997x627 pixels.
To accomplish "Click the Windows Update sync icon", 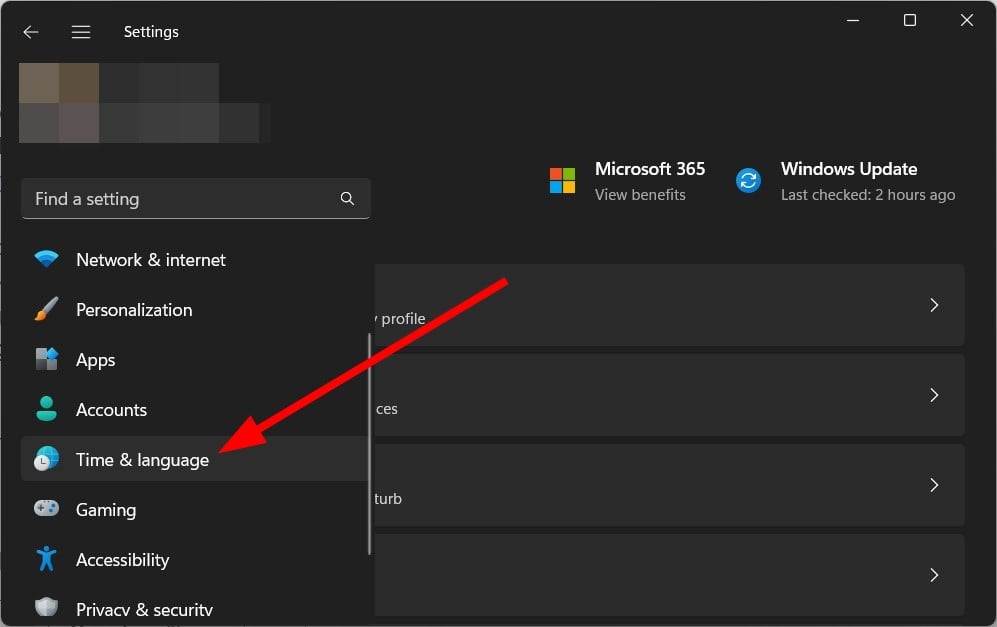I will click(x=748, y=181).
